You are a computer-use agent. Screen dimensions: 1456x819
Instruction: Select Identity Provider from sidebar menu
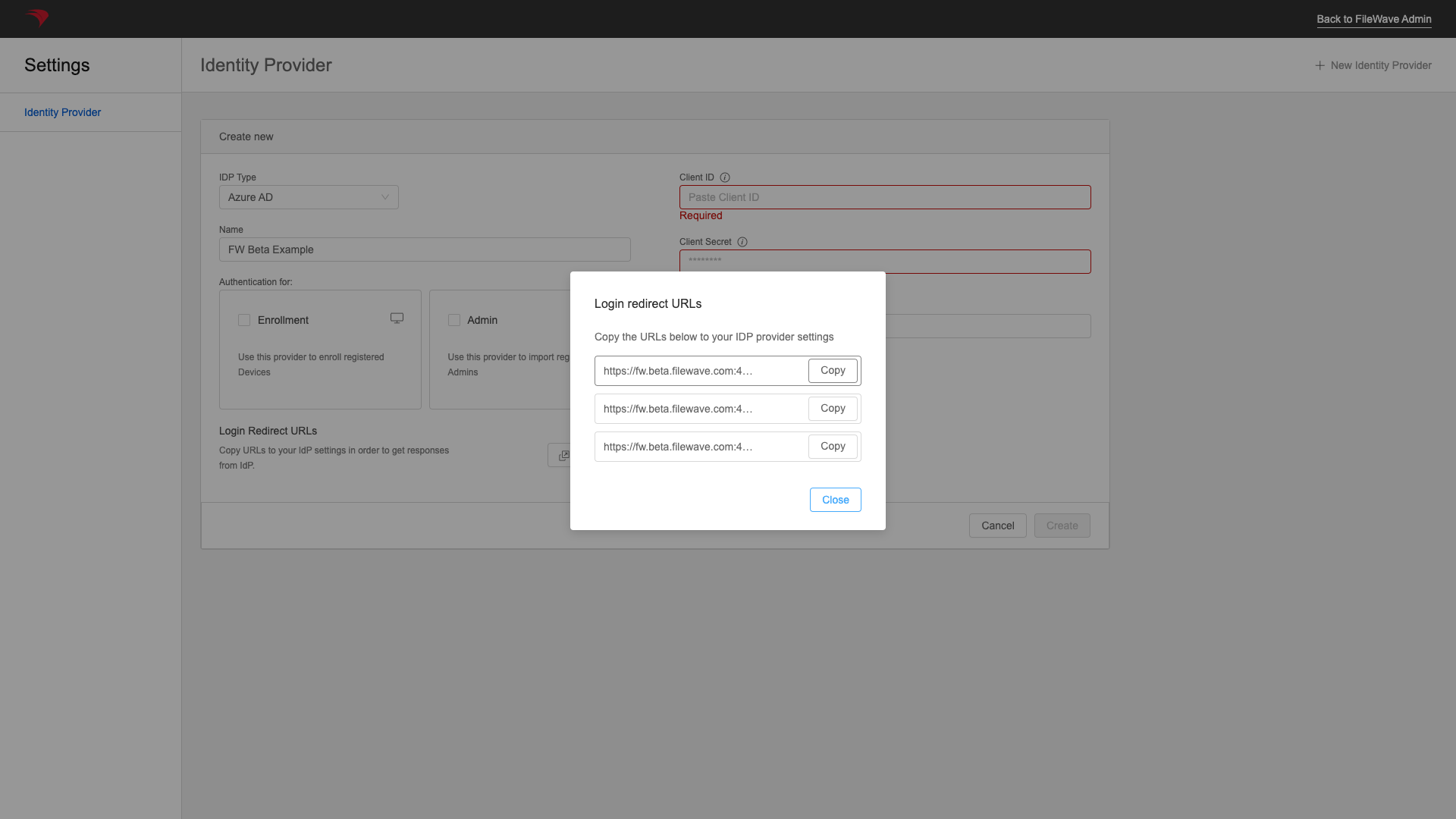click(x=62, y=112)
